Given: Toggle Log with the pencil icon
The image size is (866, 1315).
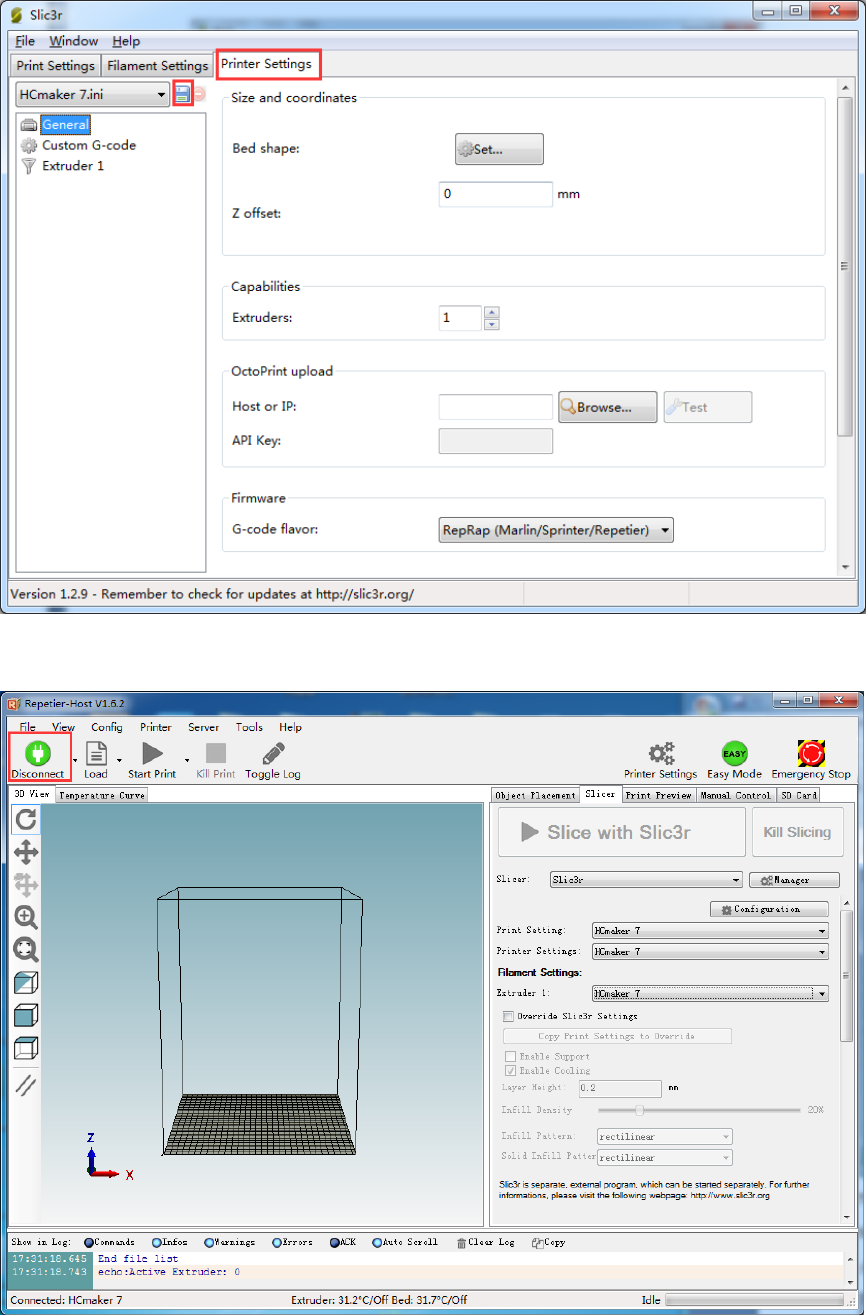Looking at the screenshot, I should click(273, 753).
